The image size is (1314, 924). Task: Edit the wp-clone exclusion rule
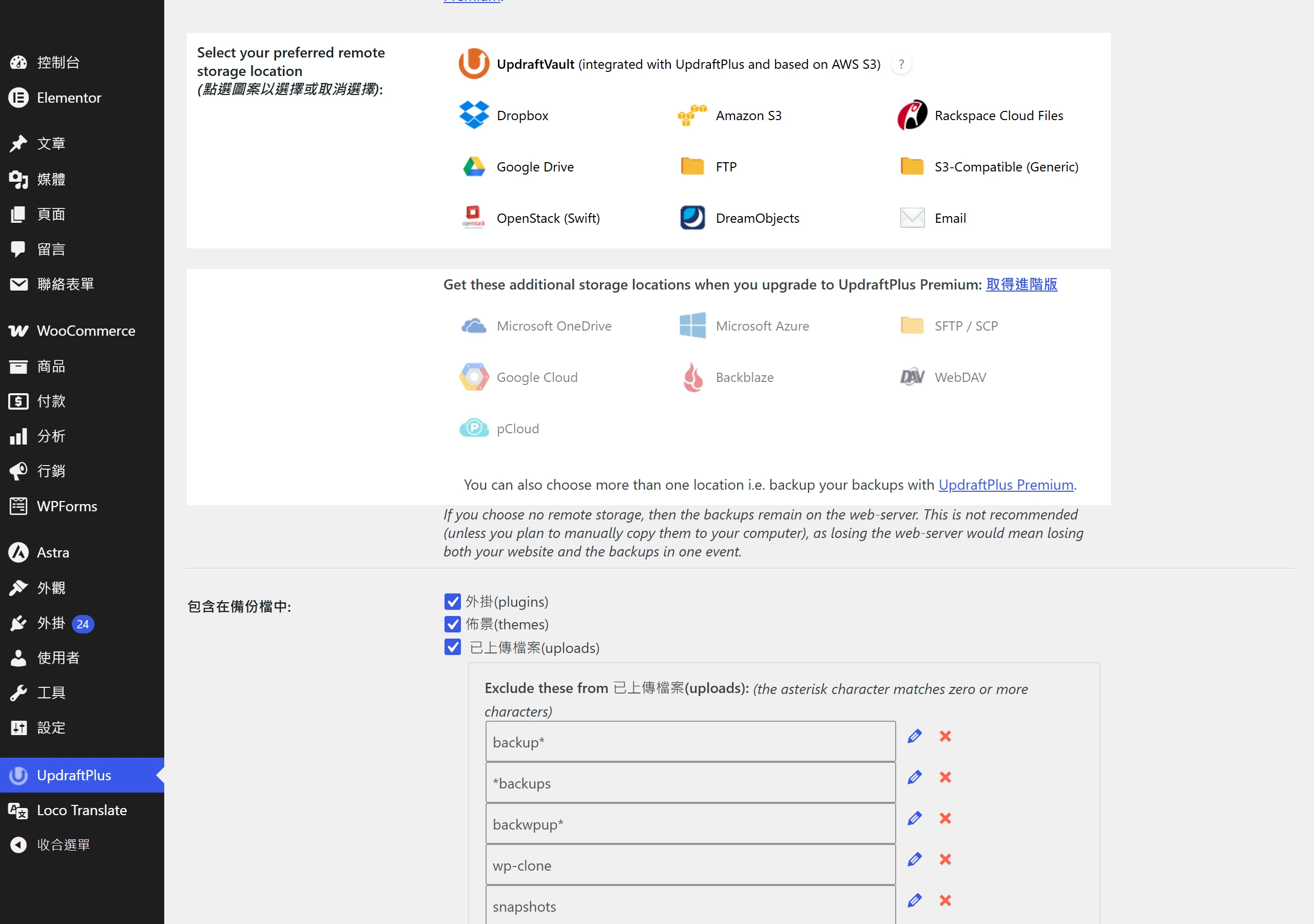(x=915, y=859)
